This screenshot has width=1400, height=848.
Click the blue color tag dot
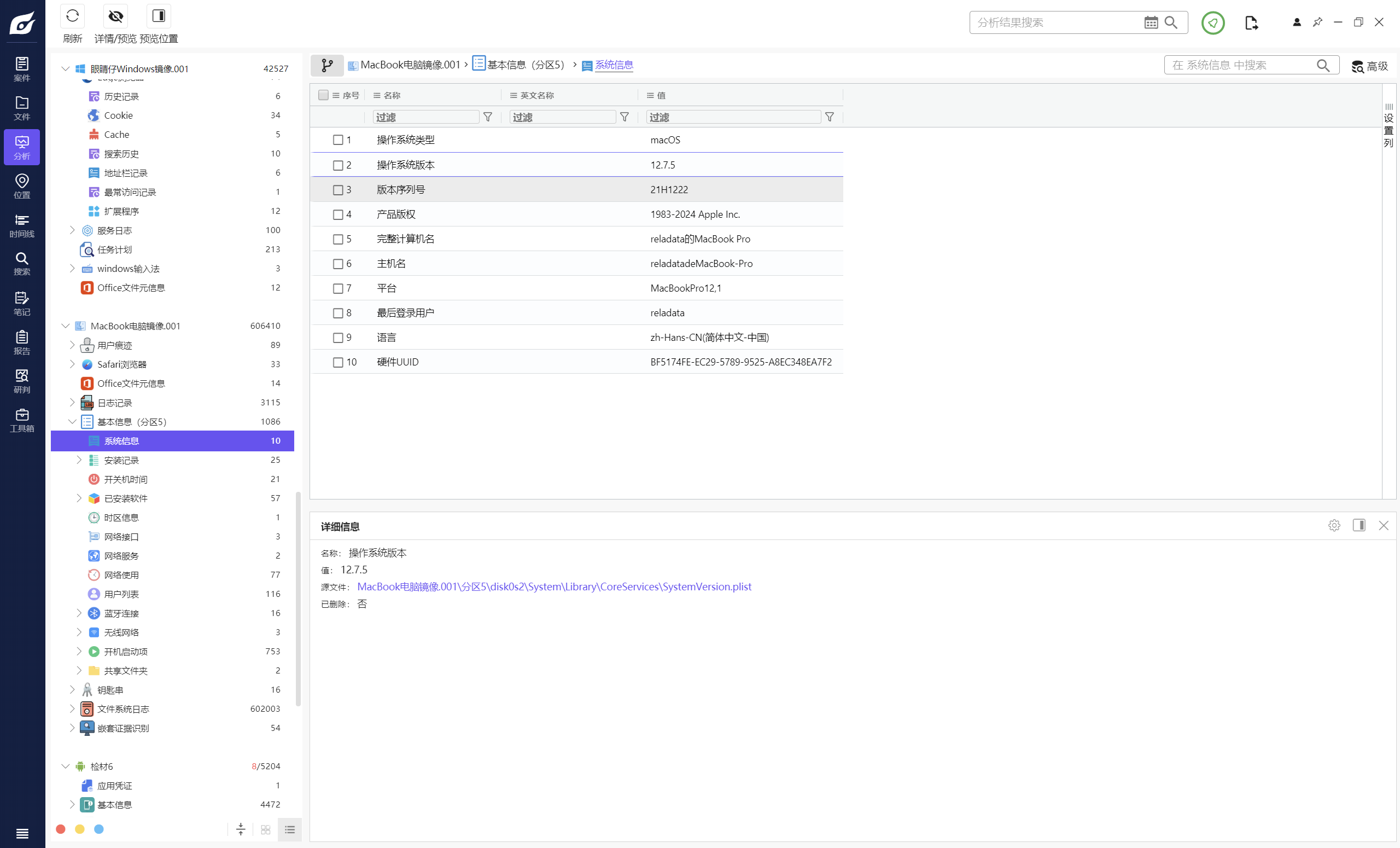coord(99,829)
